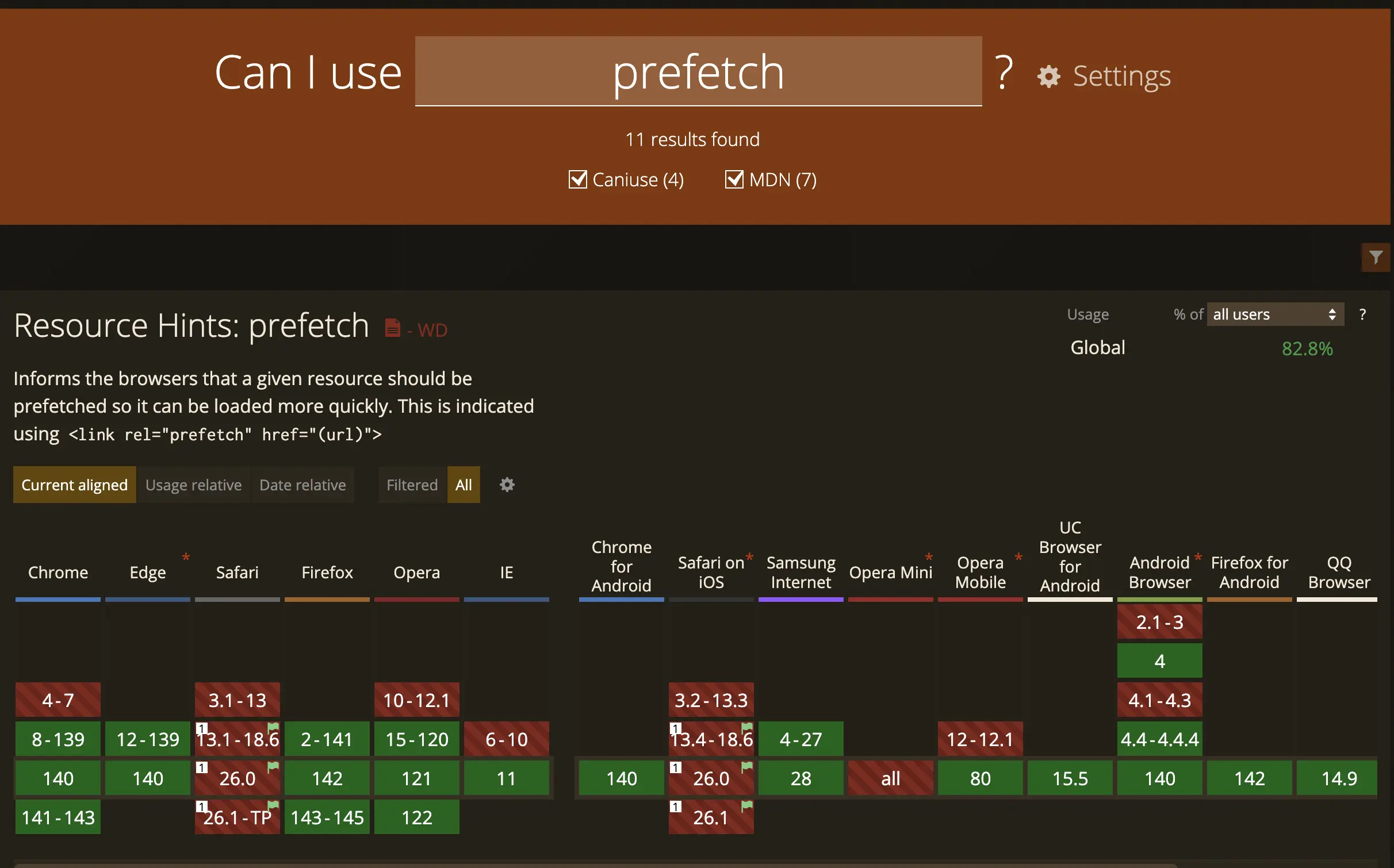
Task: Switch to Usage relative view
Action: 193,485
